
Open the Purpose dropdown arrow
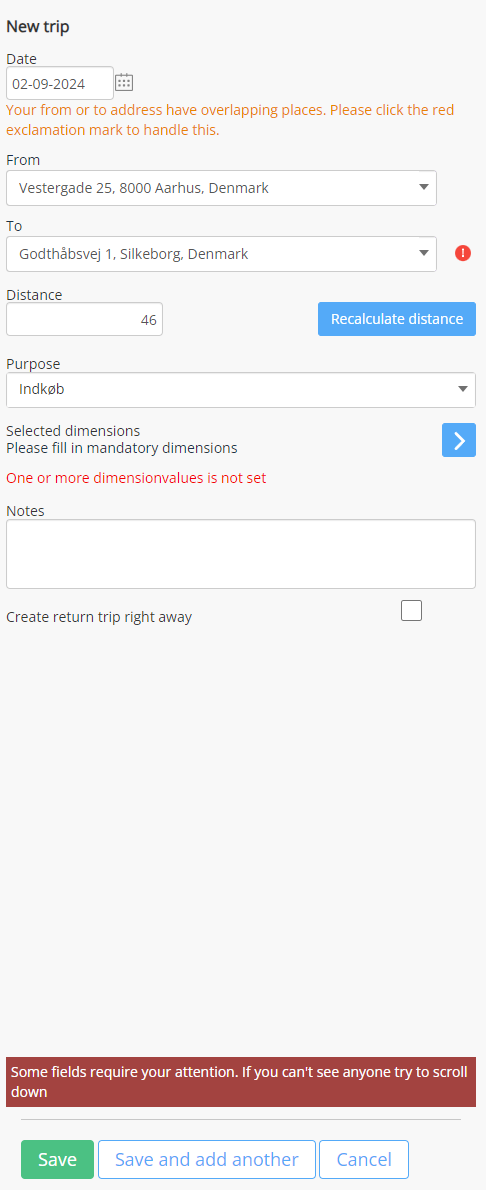coord(463,389)
